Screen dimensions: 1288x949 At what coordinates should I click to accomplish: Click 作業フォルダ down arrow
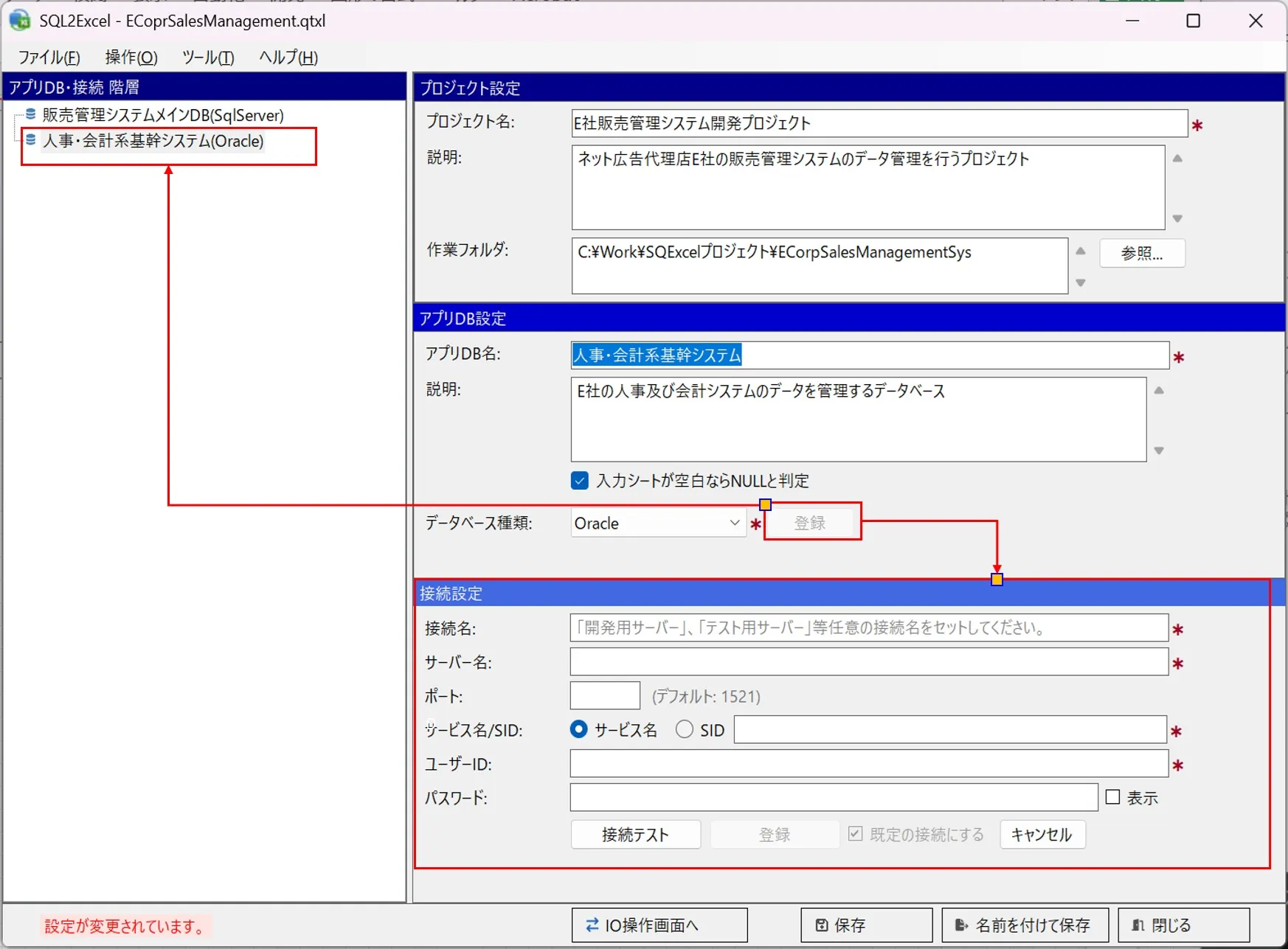click(1081, 282)
